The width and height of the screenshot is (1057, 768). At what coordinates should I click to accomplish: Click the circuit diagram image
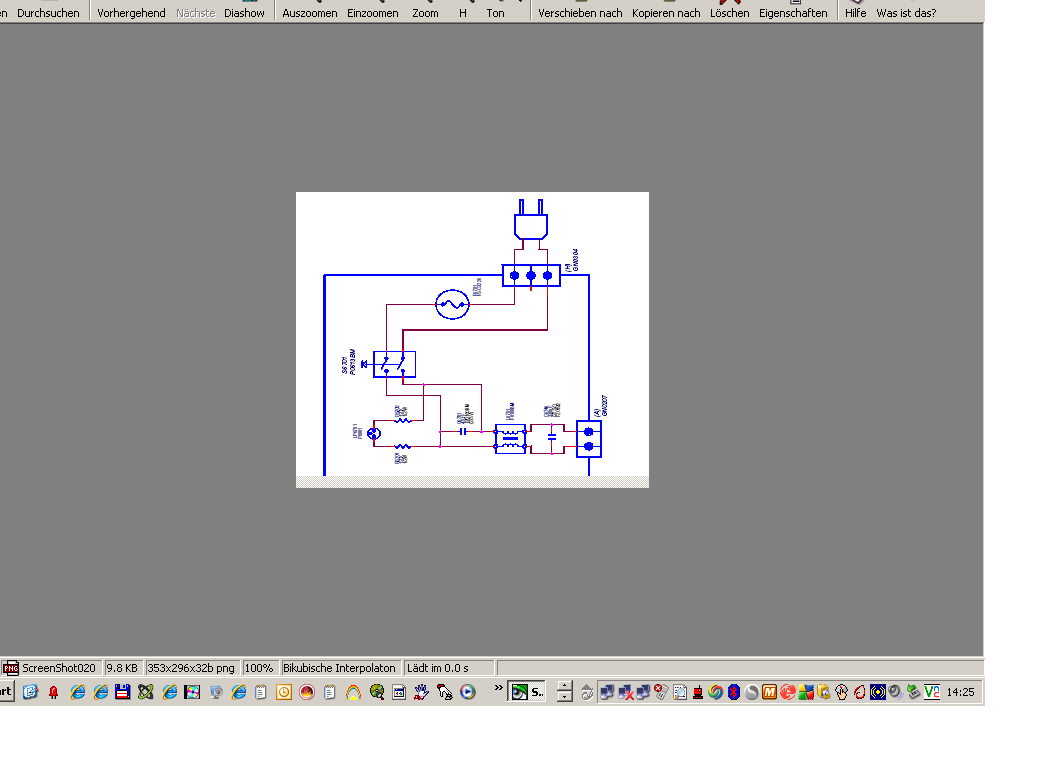click(472, 339)
